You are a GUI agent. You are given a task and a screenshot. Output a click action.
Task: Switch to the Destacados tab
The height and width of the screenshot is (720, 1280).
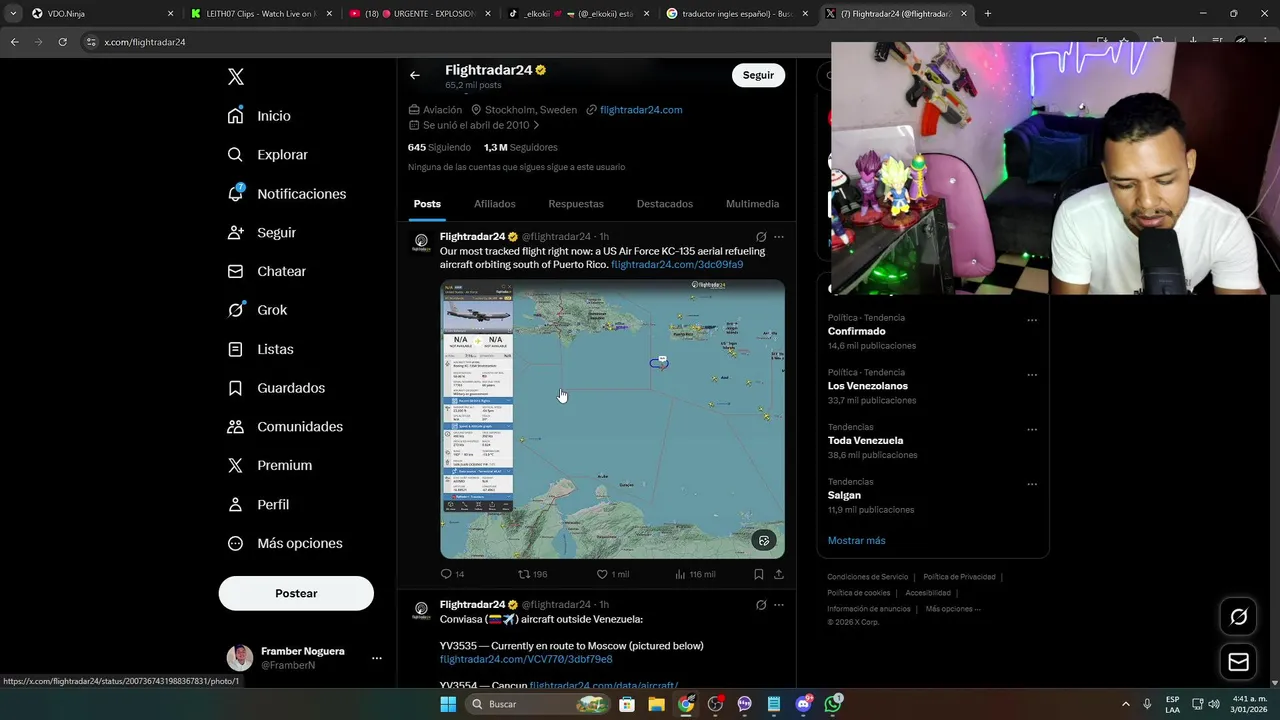pos(665,204)
